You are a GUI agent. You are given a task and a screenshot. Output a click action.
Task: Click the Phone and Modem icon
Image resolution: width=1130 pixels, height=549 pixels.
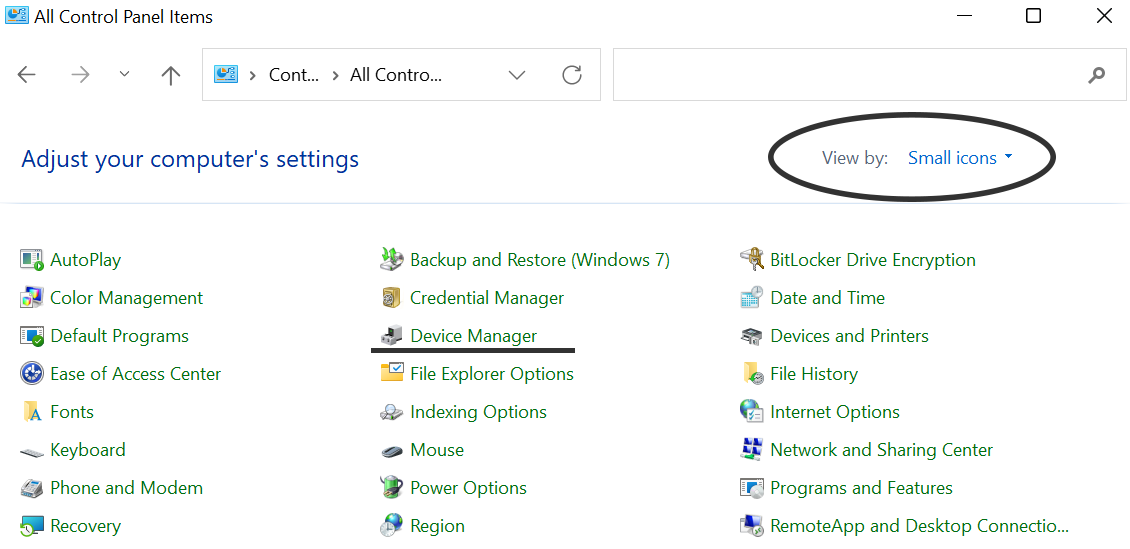click(x=32, y=488)
